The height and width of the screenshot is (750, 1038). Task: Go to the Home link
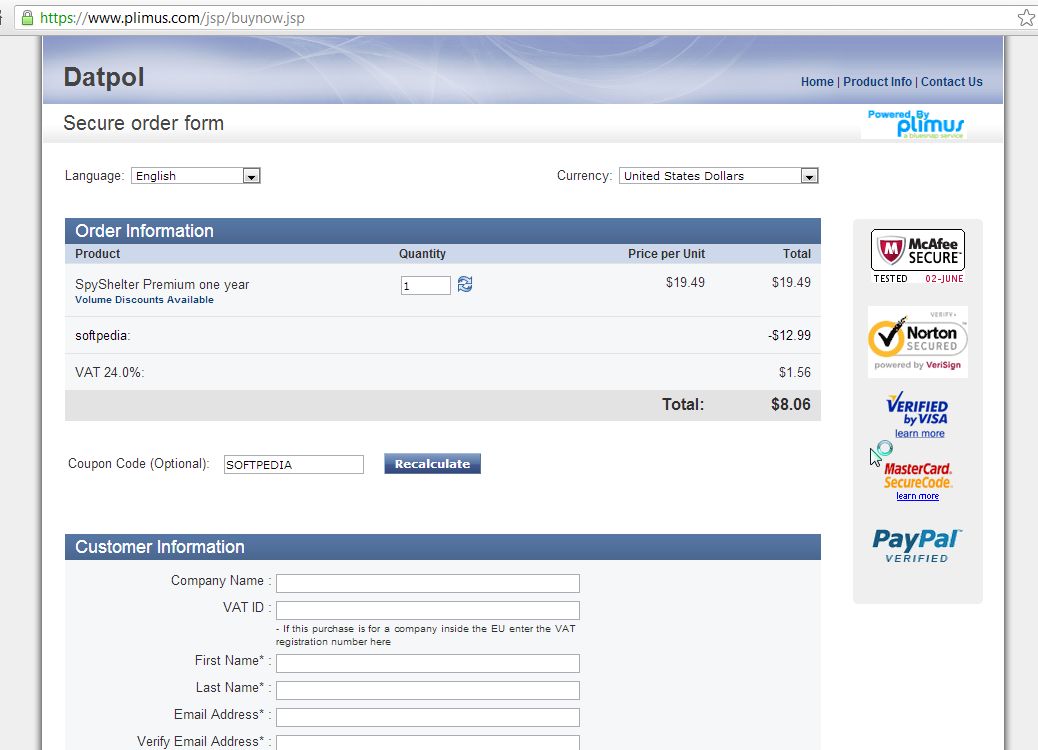click(817, 81)
